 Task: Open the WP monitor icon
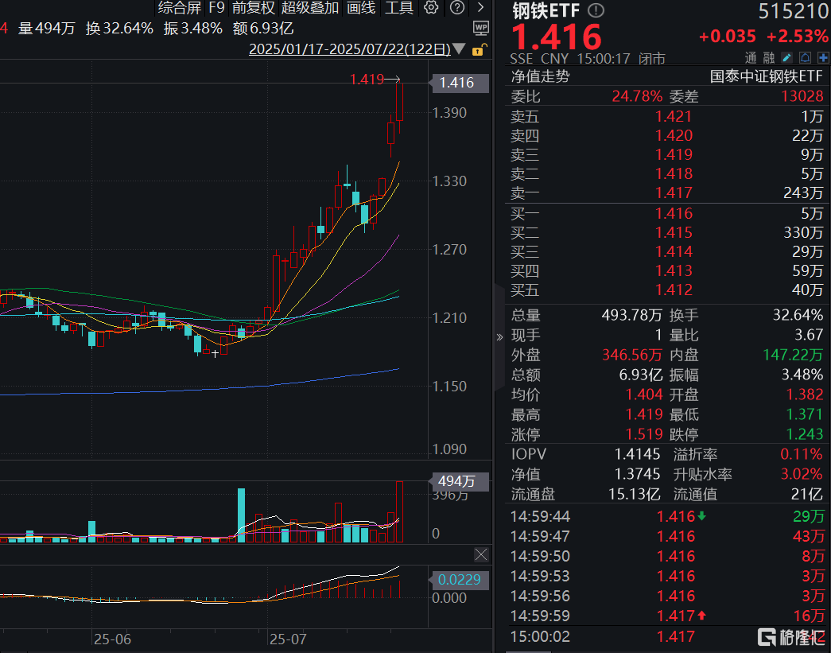[x=481, y=28]
